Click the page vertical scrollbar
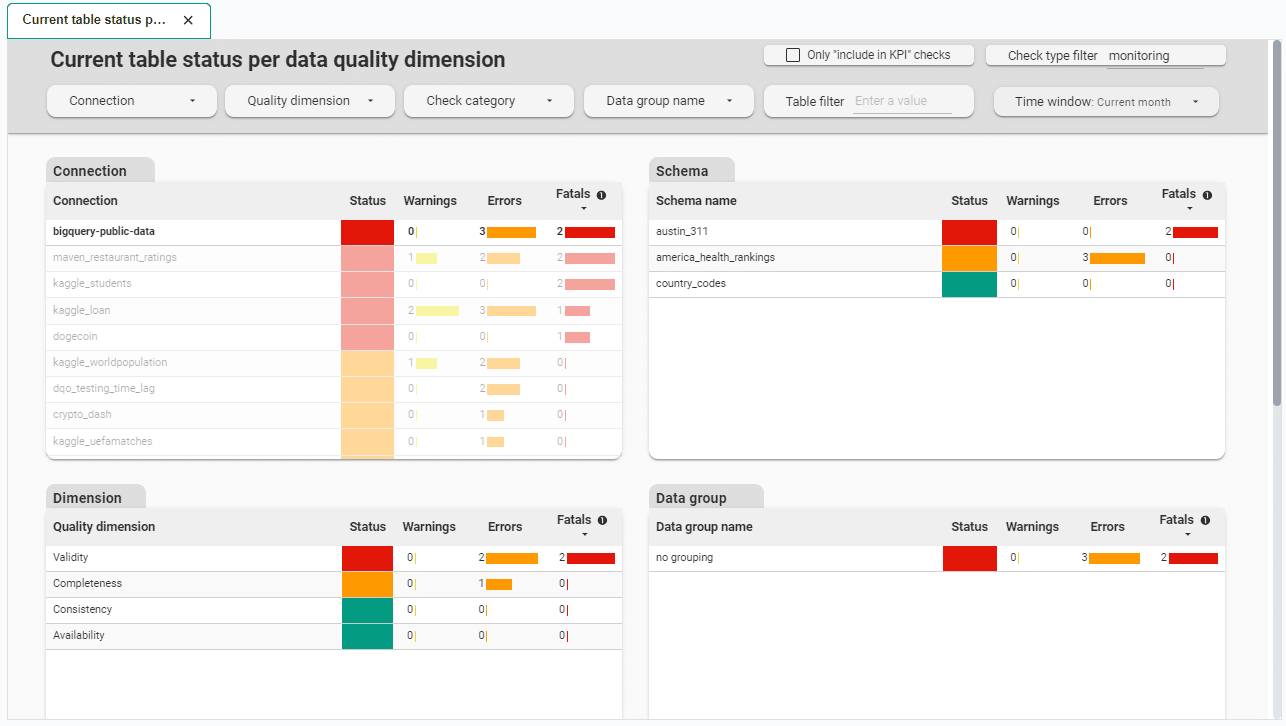This screenshot has width=1286, height=726. click(1277, 223)
